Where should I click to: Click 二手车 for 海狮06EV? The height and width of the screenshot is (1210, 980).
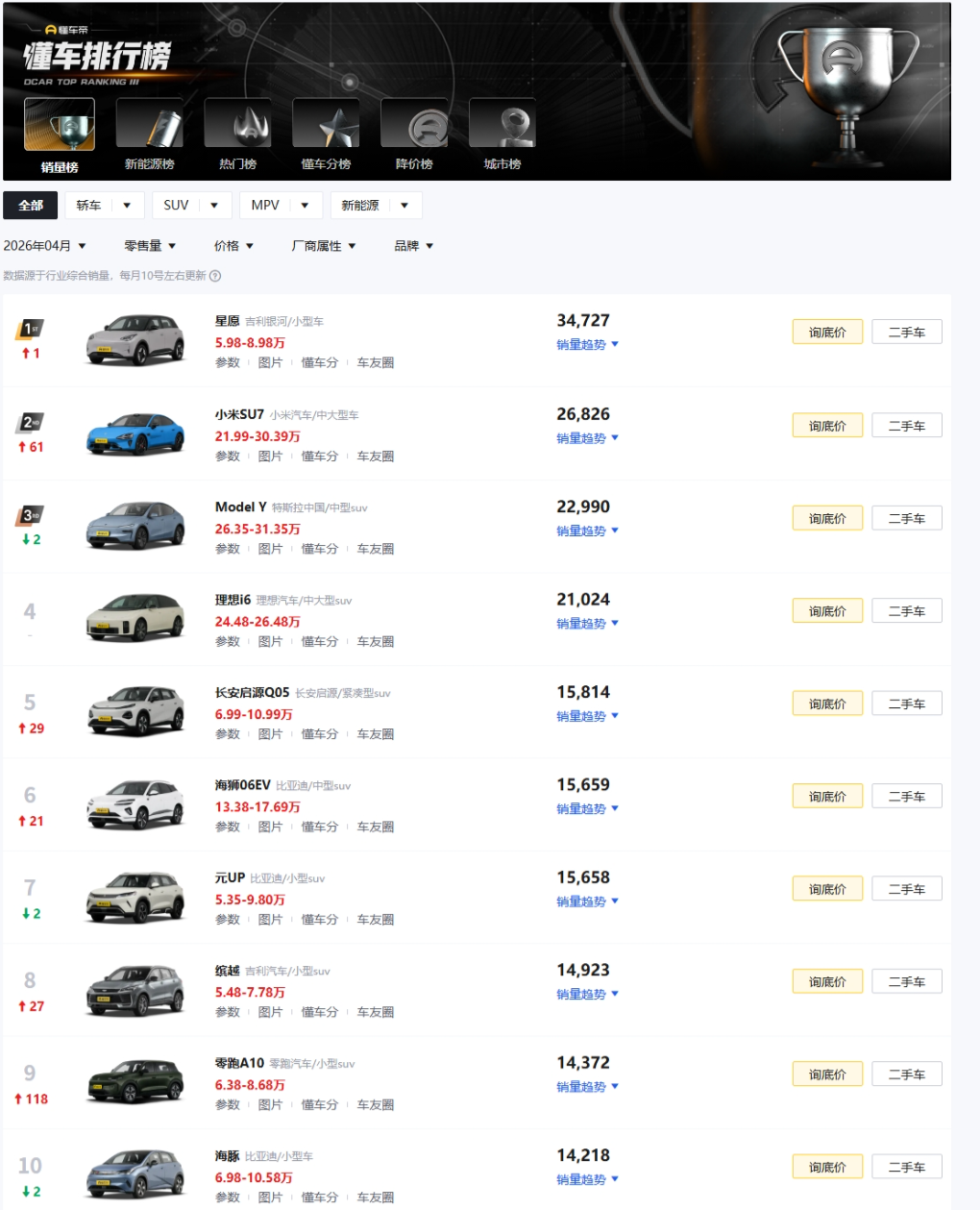point(907,797)
